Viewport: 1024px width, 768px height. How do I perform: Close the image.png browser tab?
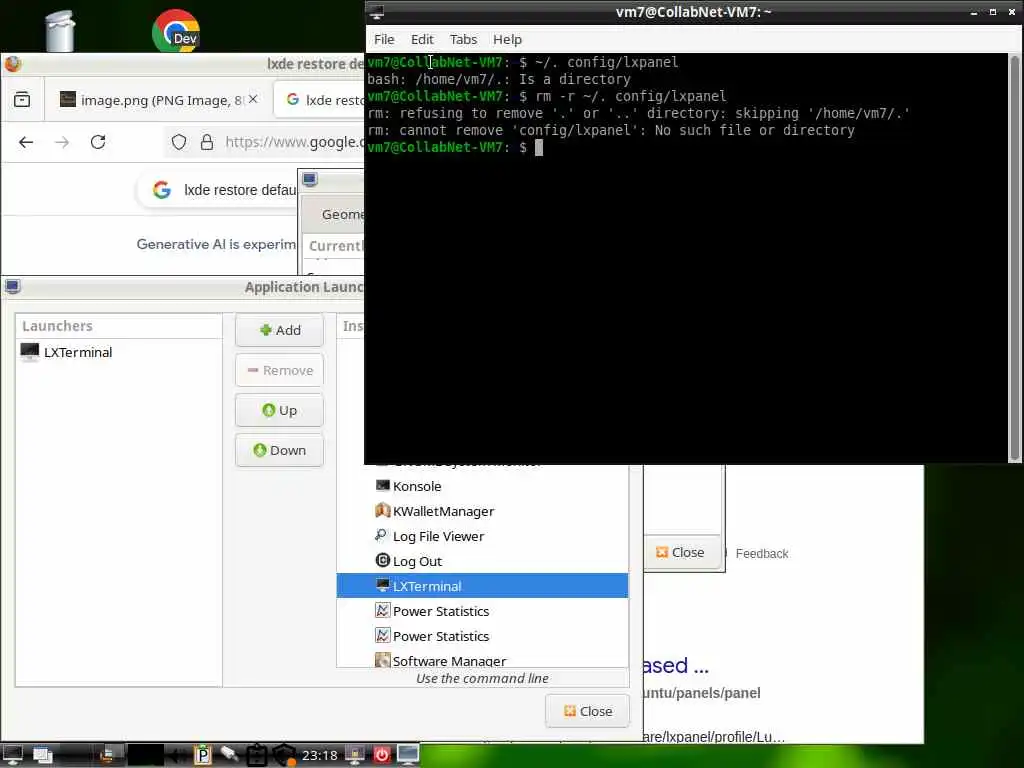[253, 99]
